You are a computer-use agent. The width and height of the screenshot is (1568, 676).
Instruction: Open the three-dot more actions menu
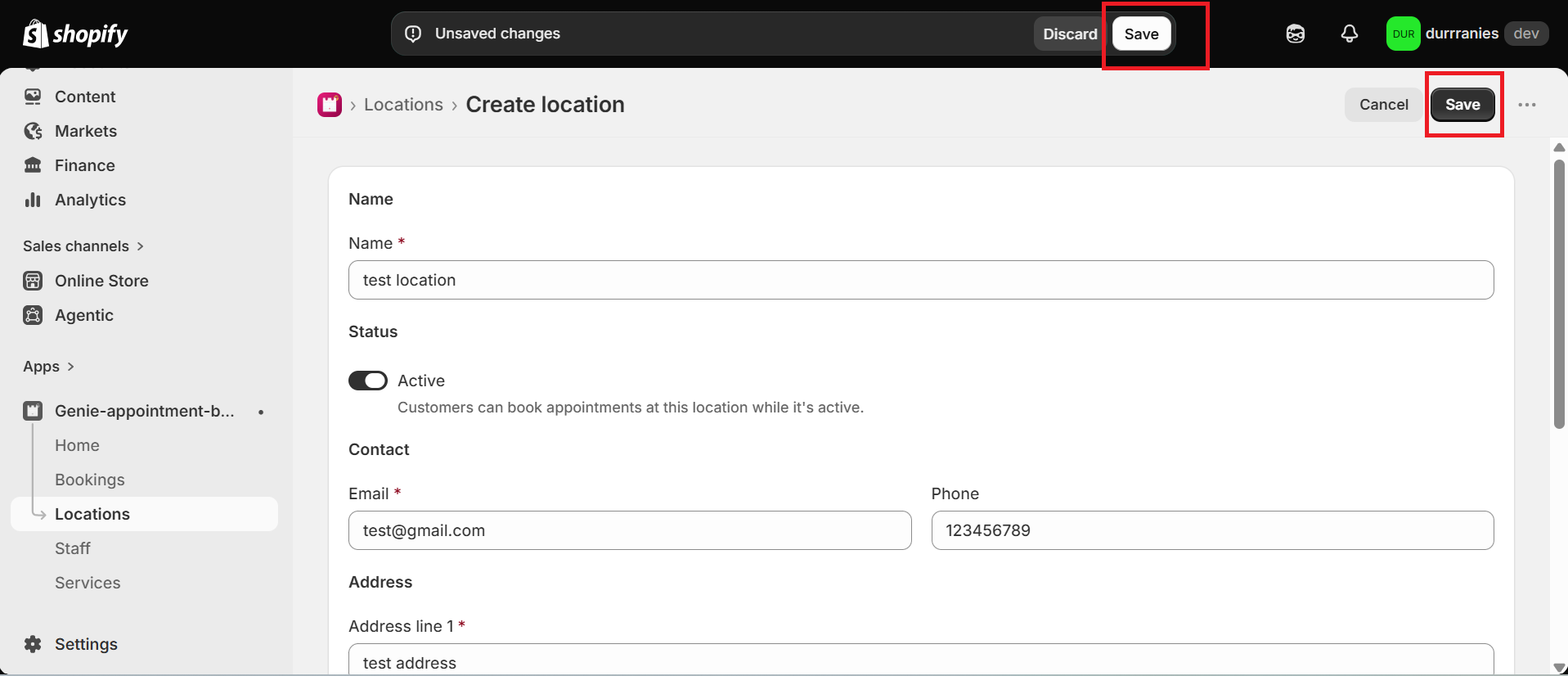(1527, 105)
